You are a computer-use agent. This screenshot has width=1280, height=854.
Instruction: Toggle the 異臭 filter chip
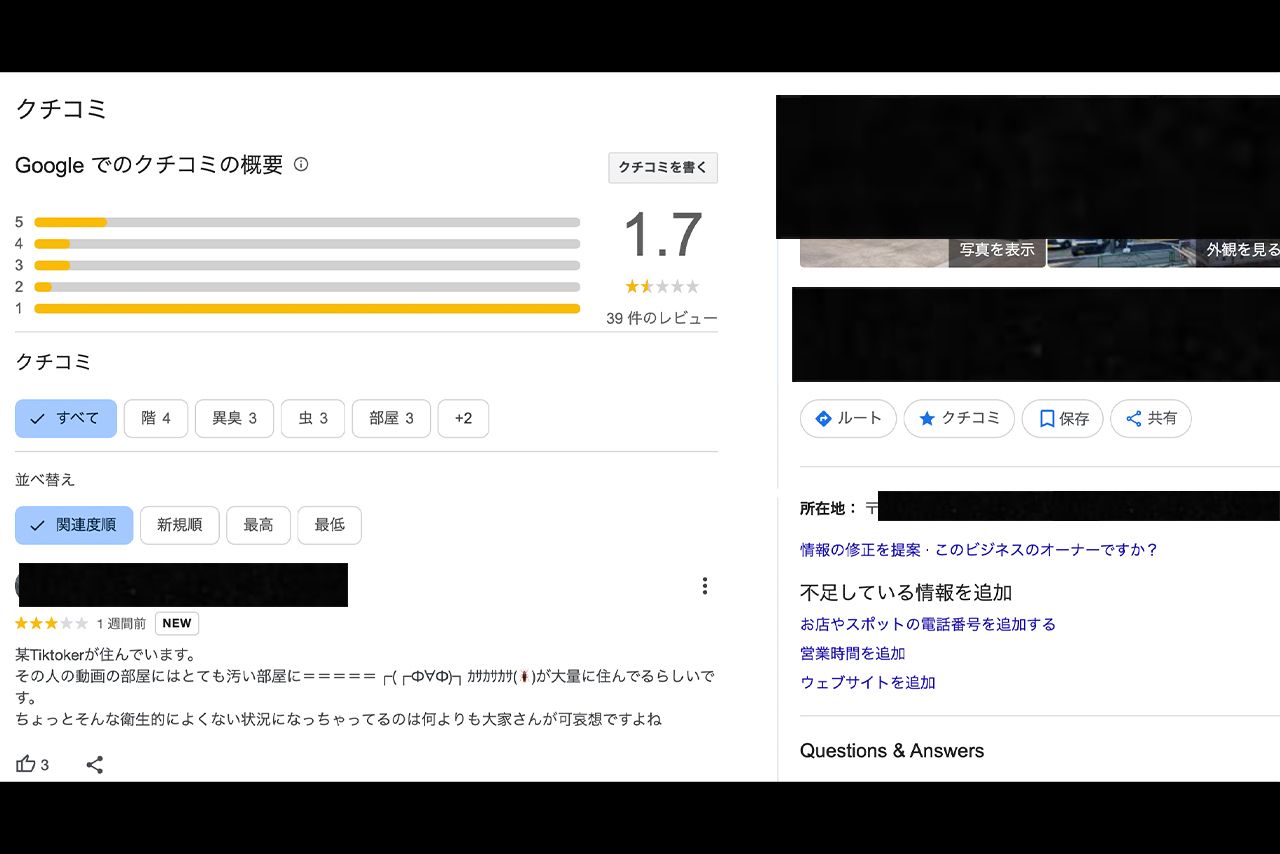[x=234, y=418]
